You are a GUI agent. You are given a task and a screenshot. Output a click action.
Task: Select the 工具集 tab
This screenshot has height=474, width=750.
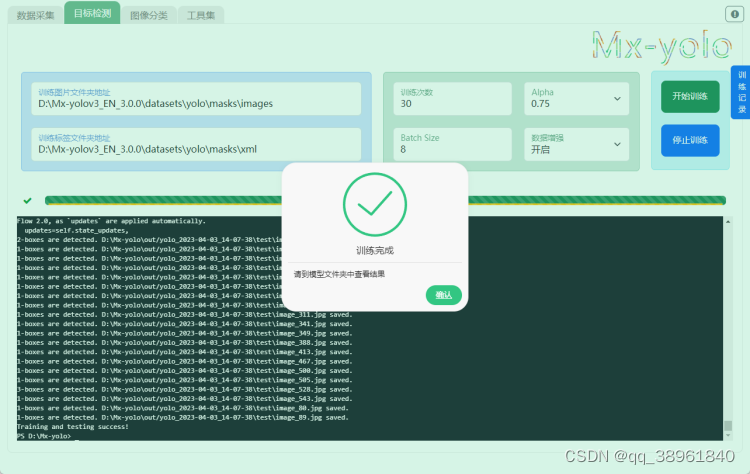[x=201, y=15]
